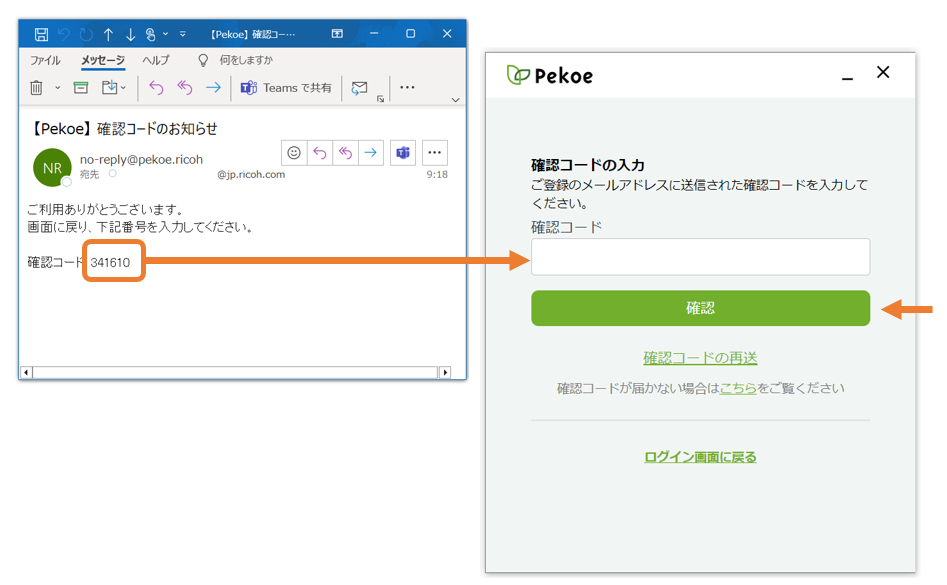
Task: Click Reply arrow in the ribbon toolbar
Action: pyautogui.click(x=156, y=88)
